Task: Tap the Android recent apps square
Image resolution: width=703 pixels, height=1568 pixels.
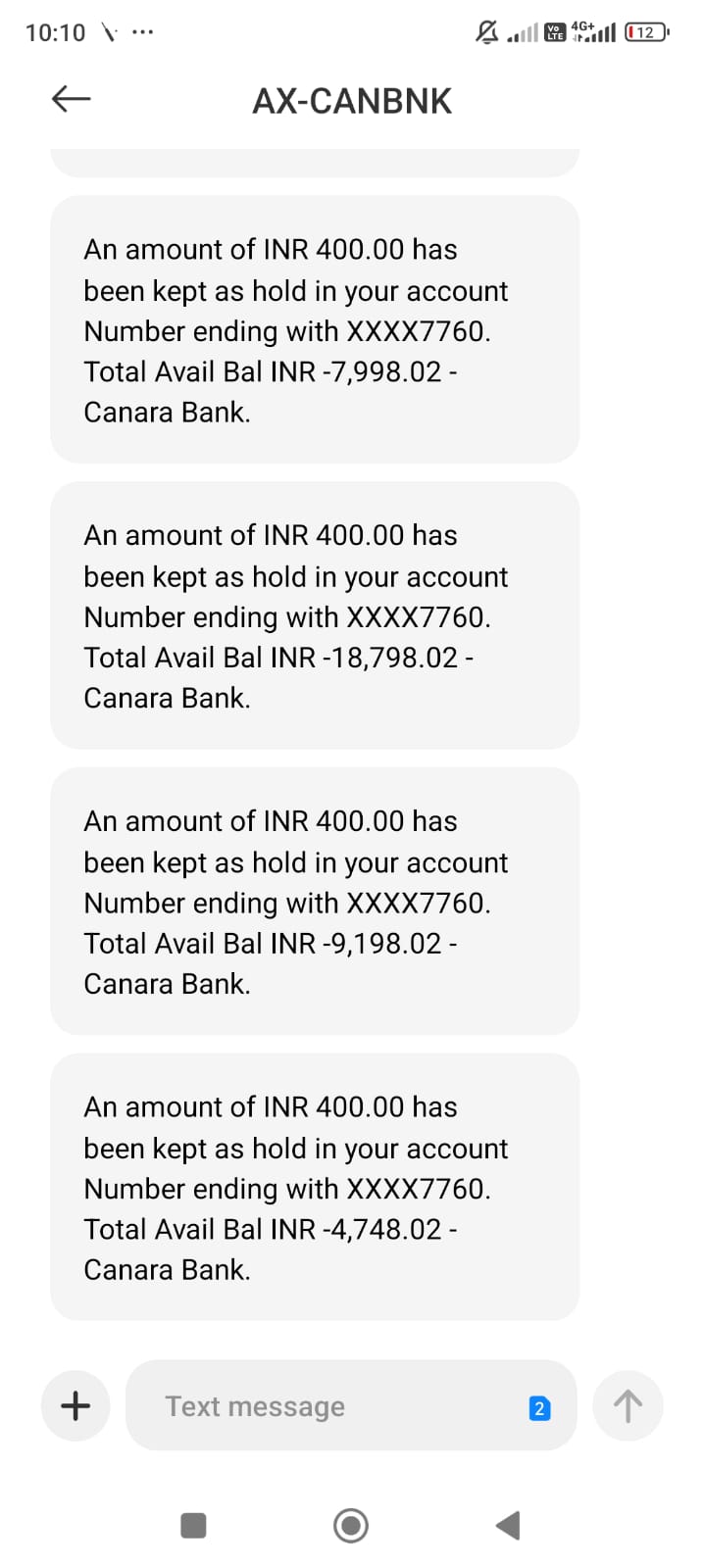Action: (x=194, y=1526)
